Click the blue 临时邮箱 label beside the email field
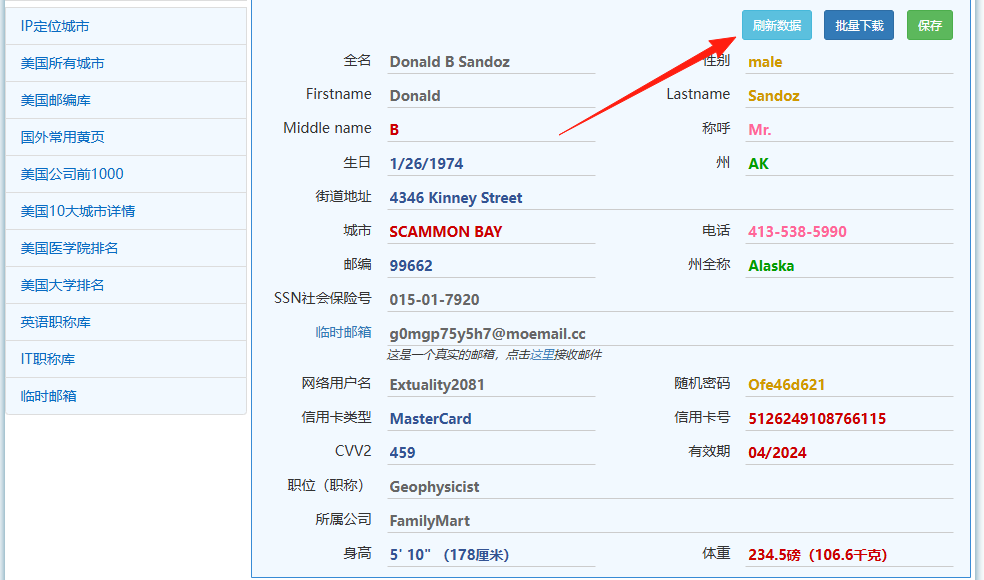 [x=343, y=332]
